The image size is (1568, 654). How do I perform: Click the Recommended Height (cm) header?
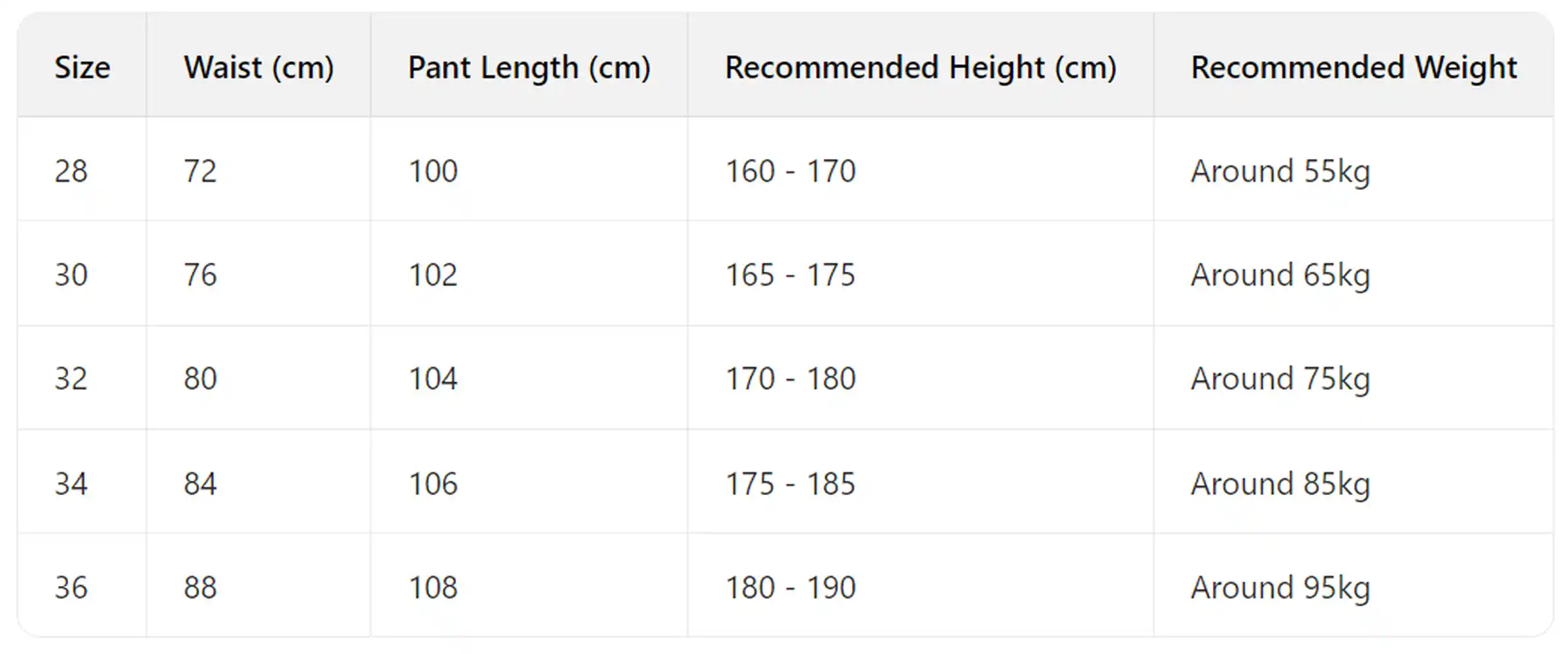[921, 67]
